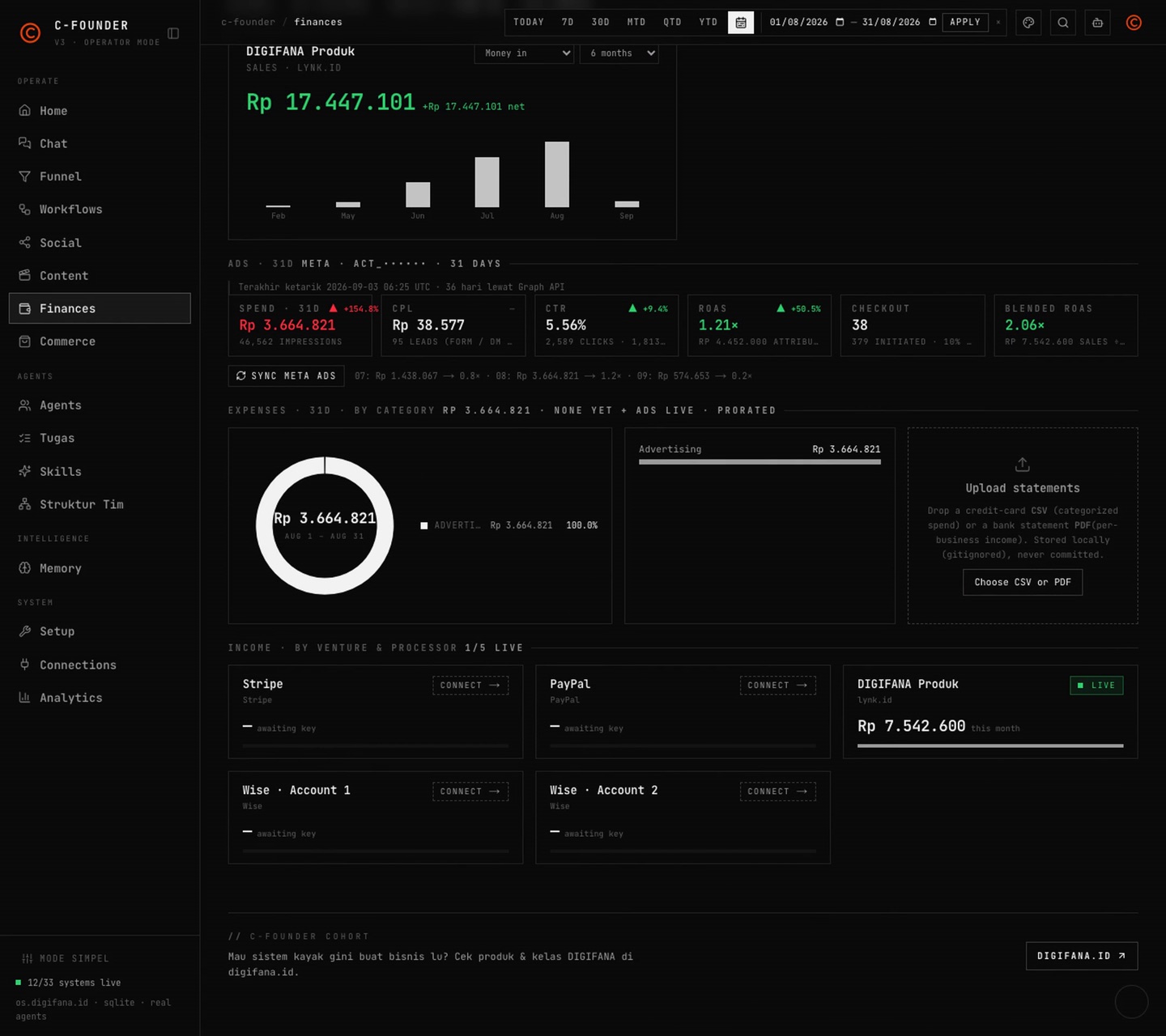Open the theme palette icon
The height and width of the screenshot is (1036, 1166).
coord(1028,23)
